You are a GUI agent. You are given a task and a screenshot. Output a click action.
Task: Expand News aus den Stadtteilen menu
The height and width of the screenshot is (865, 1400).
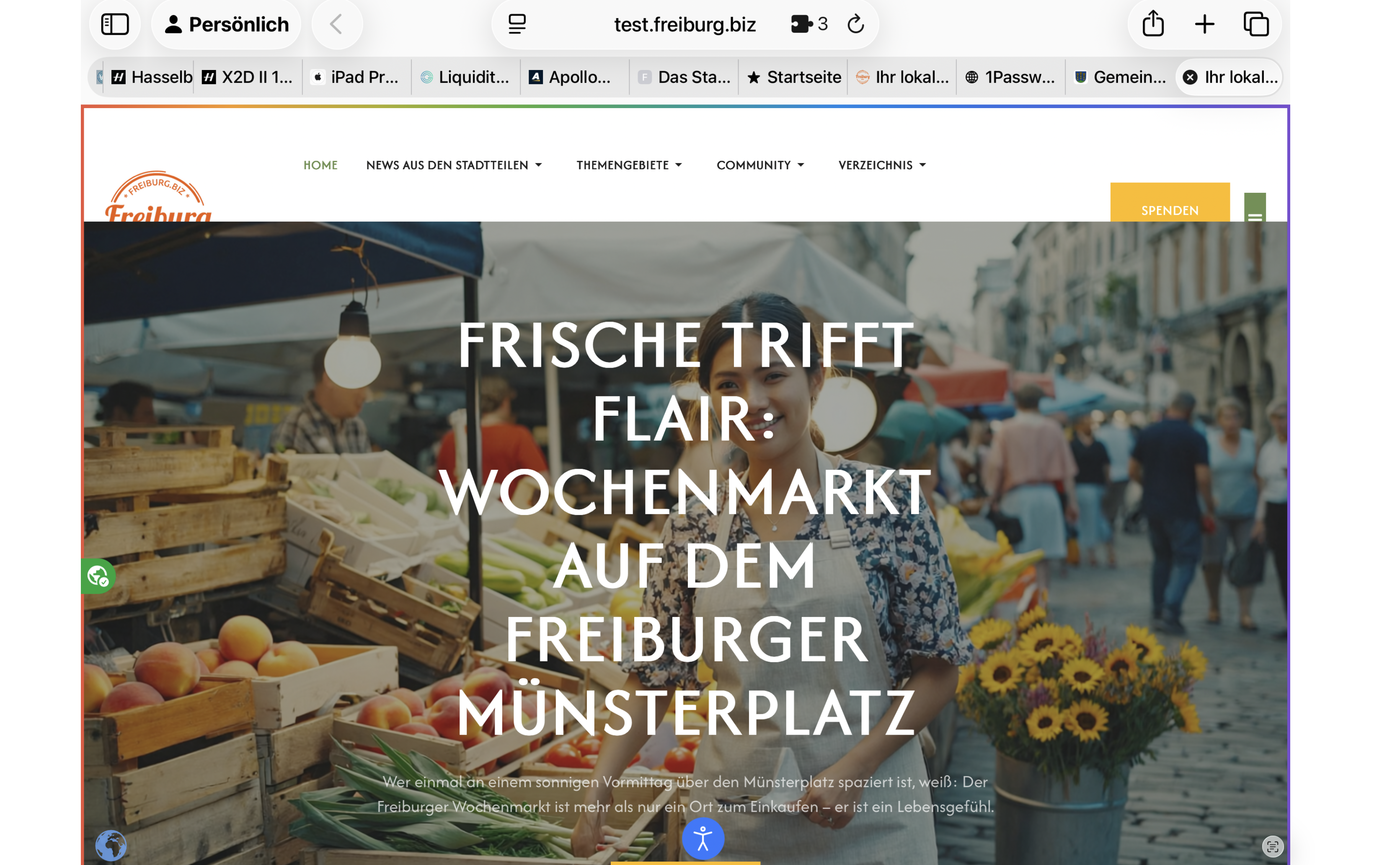pos(454,166)
